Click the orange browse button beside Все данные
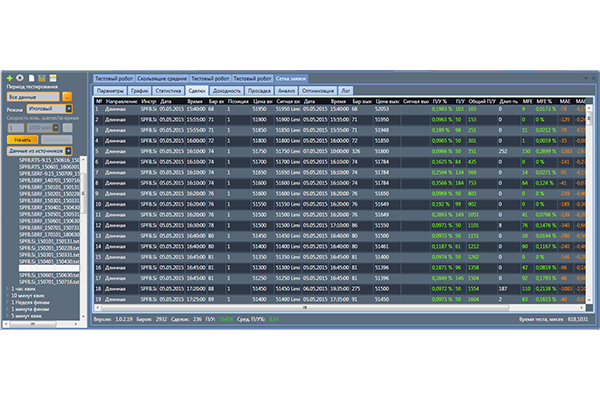The height and width of the screenshot is (400, 600). pos(67,96)
